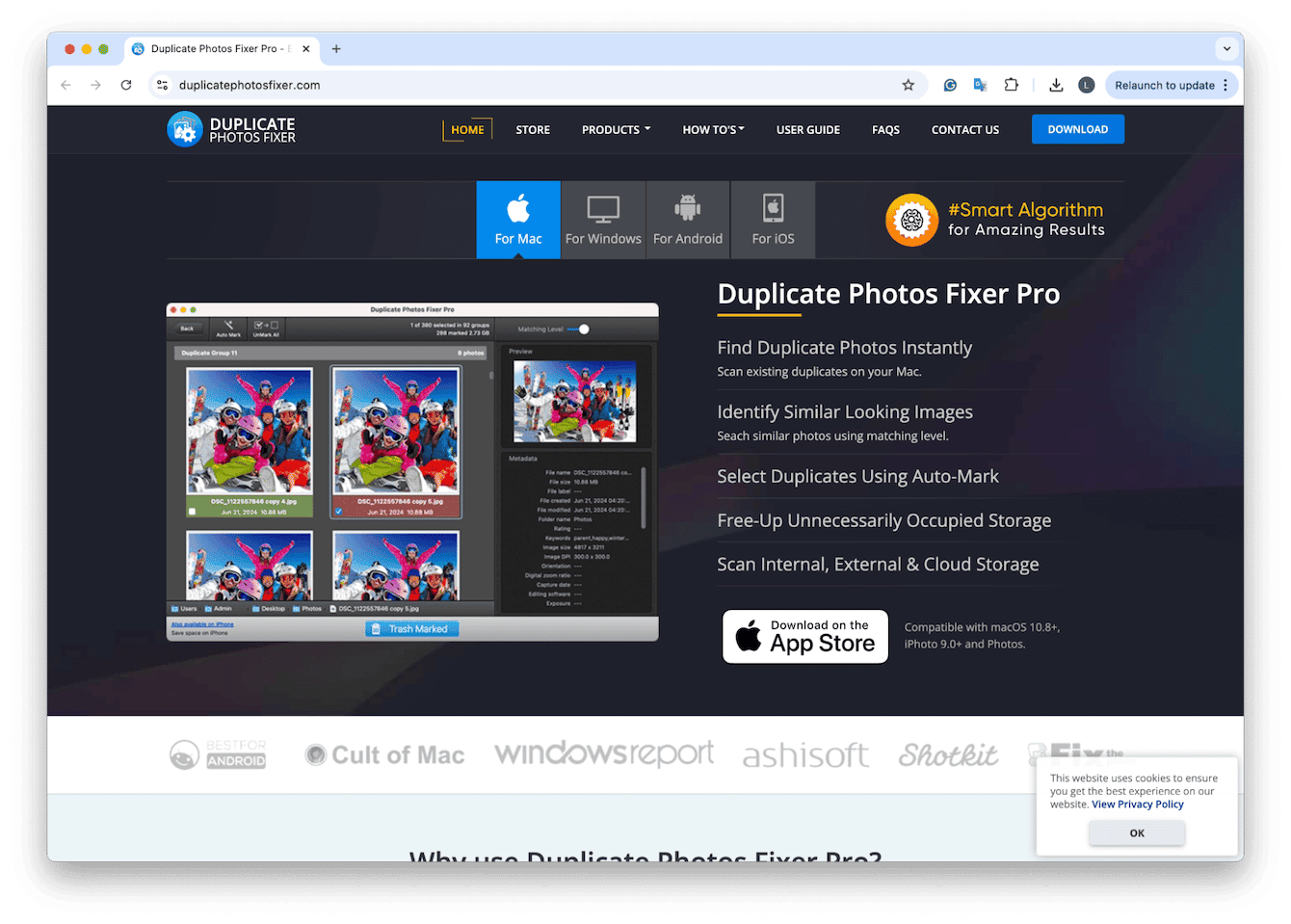1291x924 pixels.
Task: Switch to the STORE menu item
Action: [533, 129]
